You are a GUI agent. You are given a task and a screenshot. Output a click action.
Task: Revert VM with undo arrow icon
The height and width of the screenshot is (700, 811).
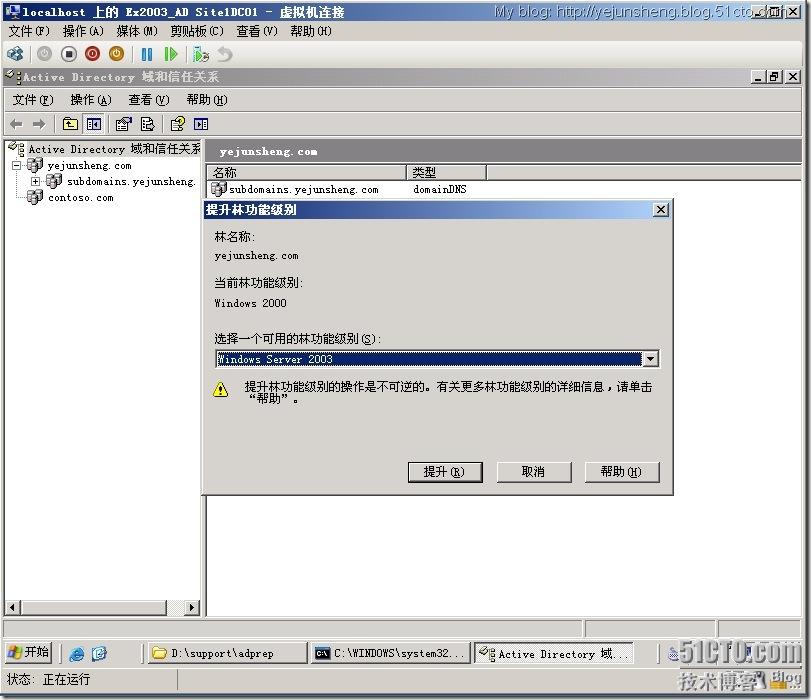(x=224, y=54)
